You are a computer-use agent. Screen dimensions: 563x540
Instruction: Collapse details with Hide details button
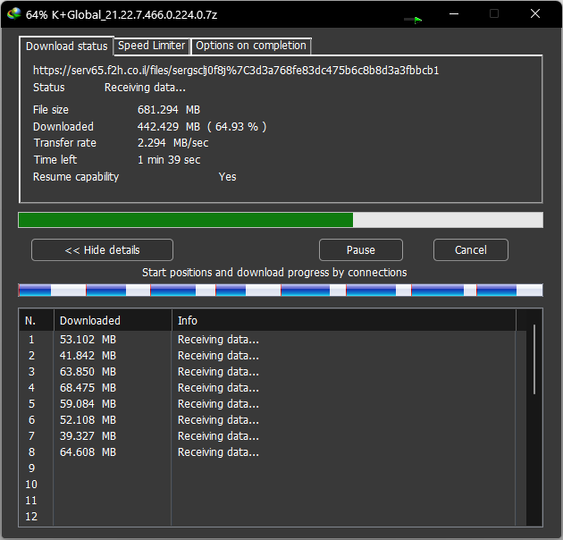102,250
